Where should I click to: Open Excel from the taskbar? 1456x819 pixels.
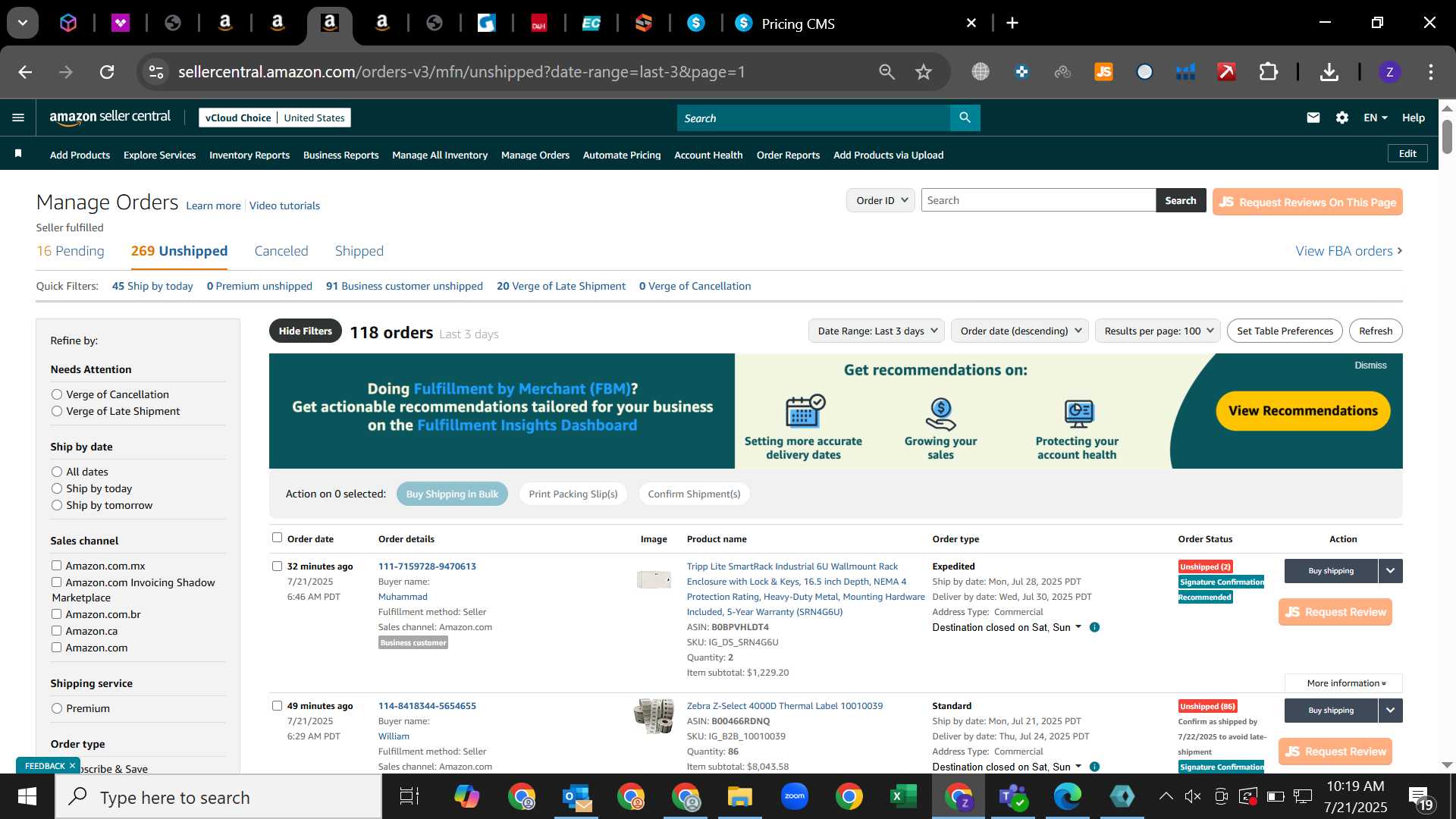(903, 797)
